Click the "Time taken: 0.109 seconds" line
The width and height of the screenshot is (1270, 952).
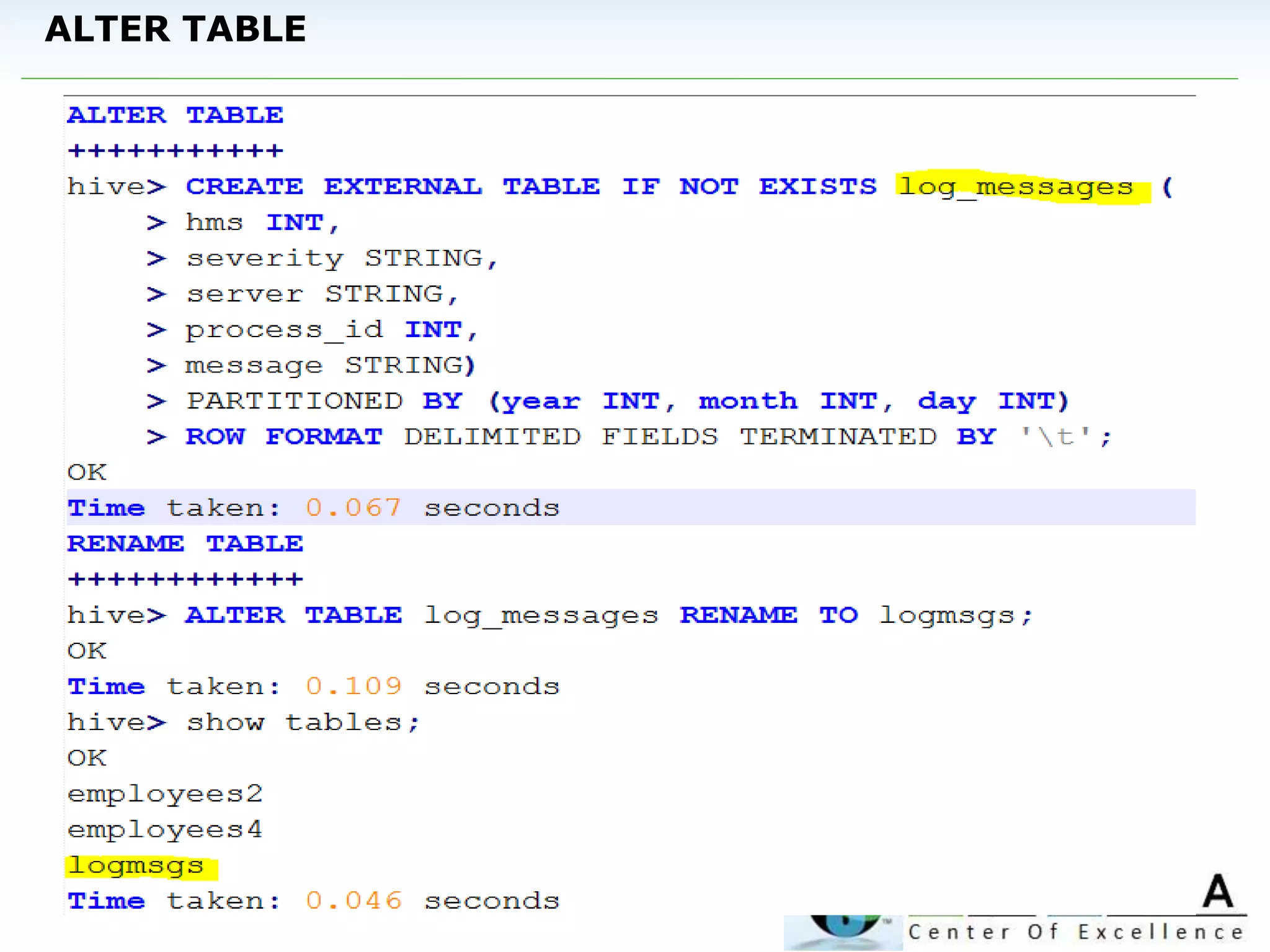pyautogui.click(x=314, y=686)
